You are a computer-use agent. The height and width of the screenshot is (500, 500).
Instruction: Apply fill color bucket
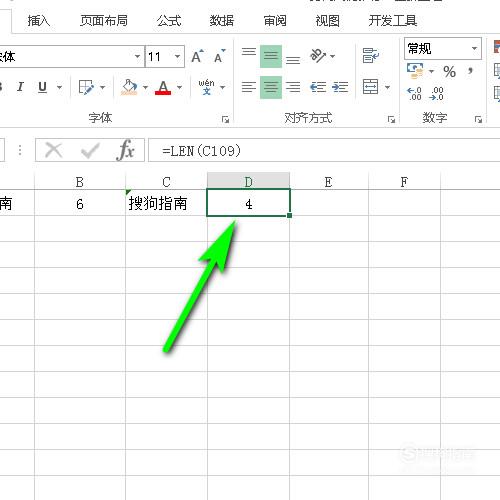129,87
